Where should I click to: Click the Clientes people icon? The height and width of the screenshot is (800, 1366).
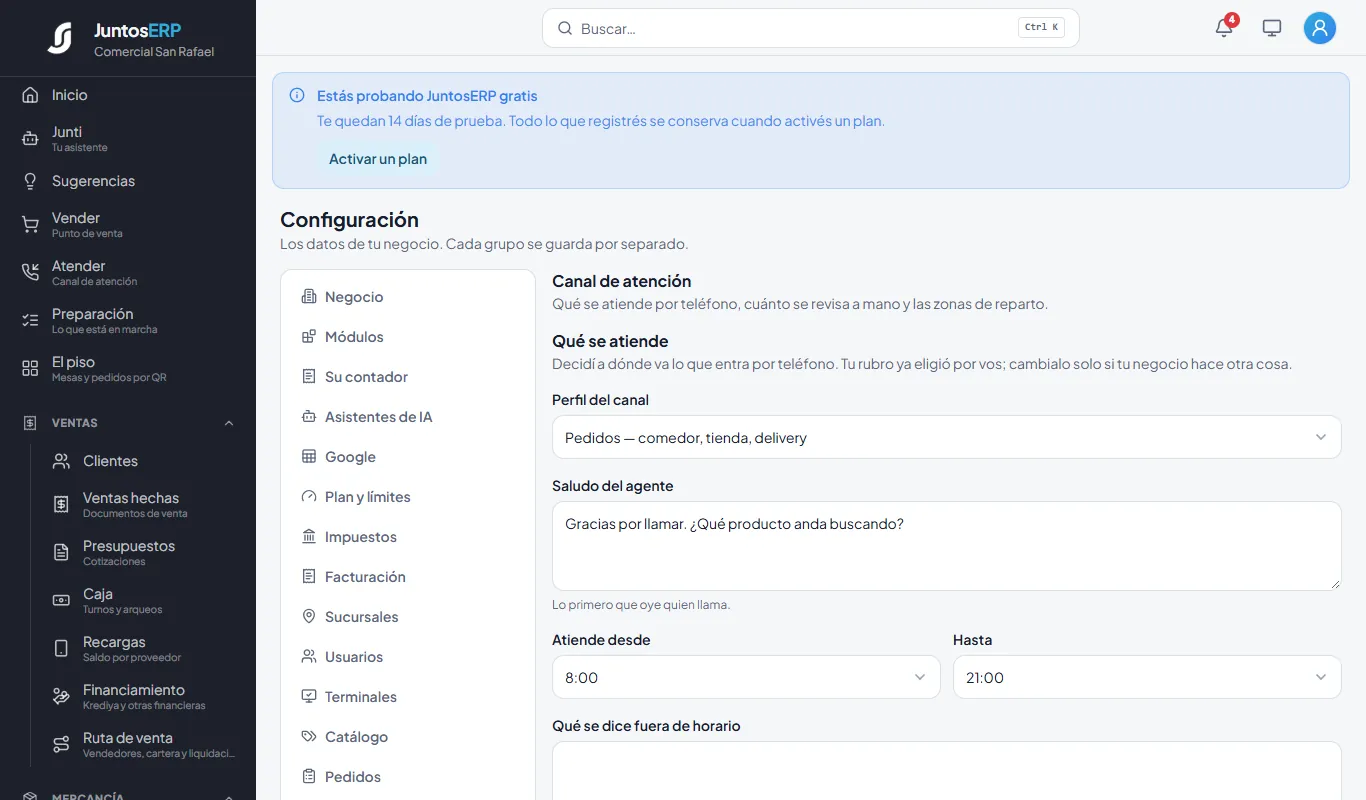tap(61, 461)
